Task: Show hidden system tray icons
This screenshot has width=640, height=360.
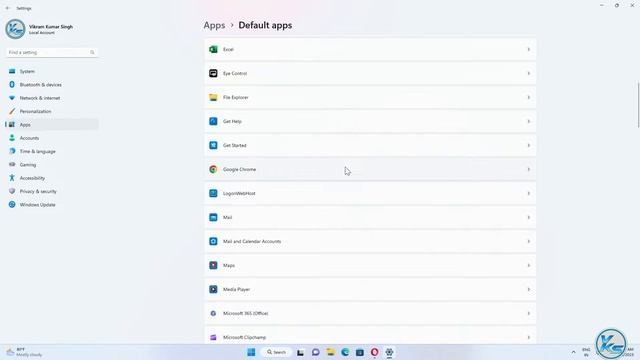Action: tap(573, 352)
